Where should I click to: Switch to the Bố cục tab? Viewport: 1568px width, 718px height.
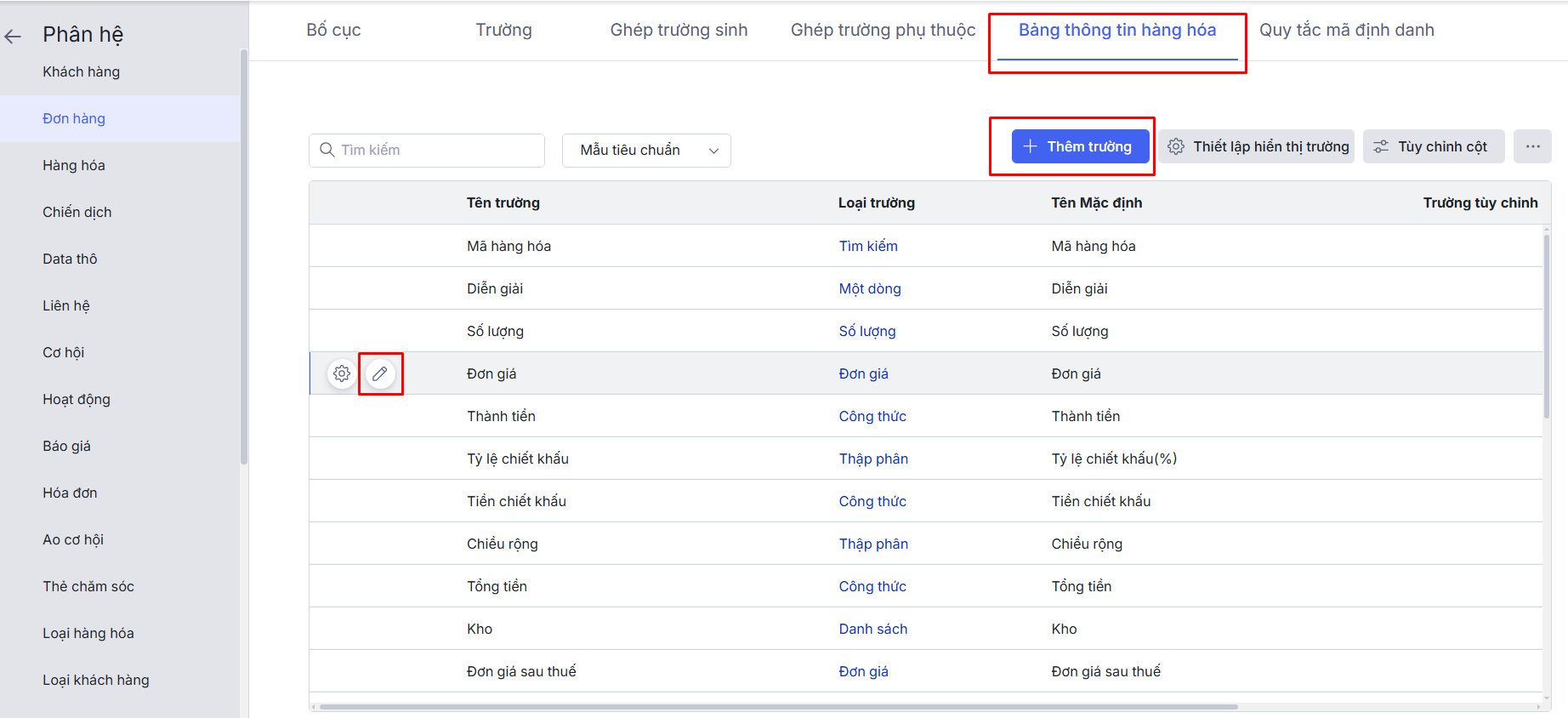tap(333, 30)
